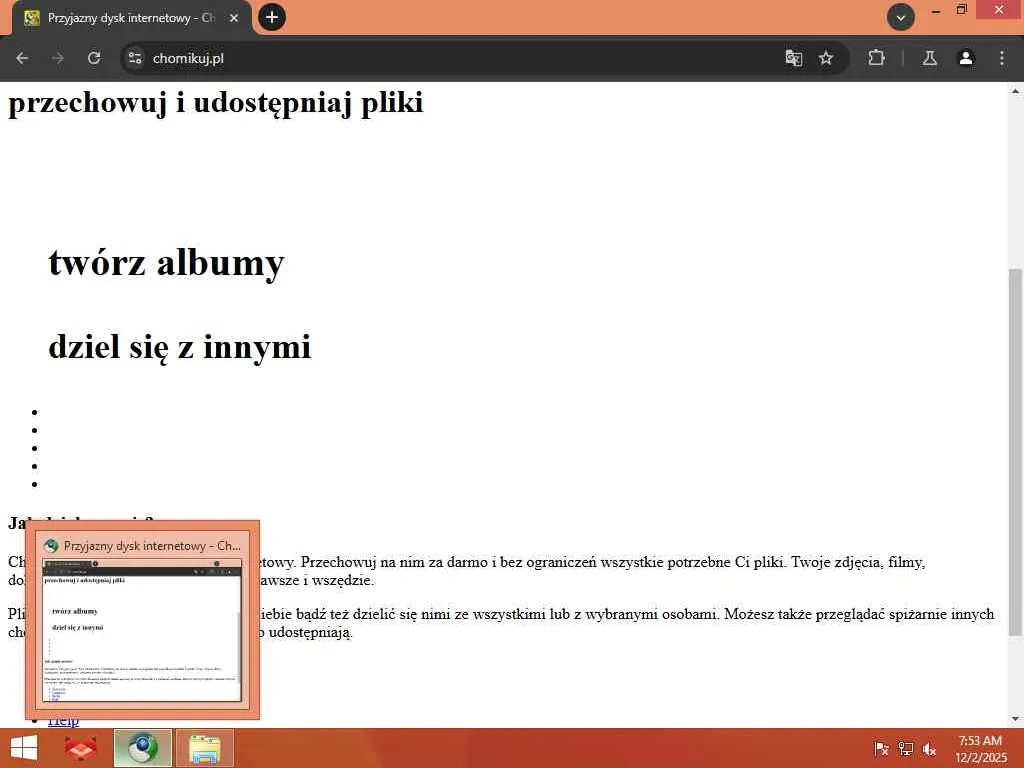Click the network icon in the tray
Image resolution: width=1024 pixels, height=768 pixels.
[x=906, y=749]
